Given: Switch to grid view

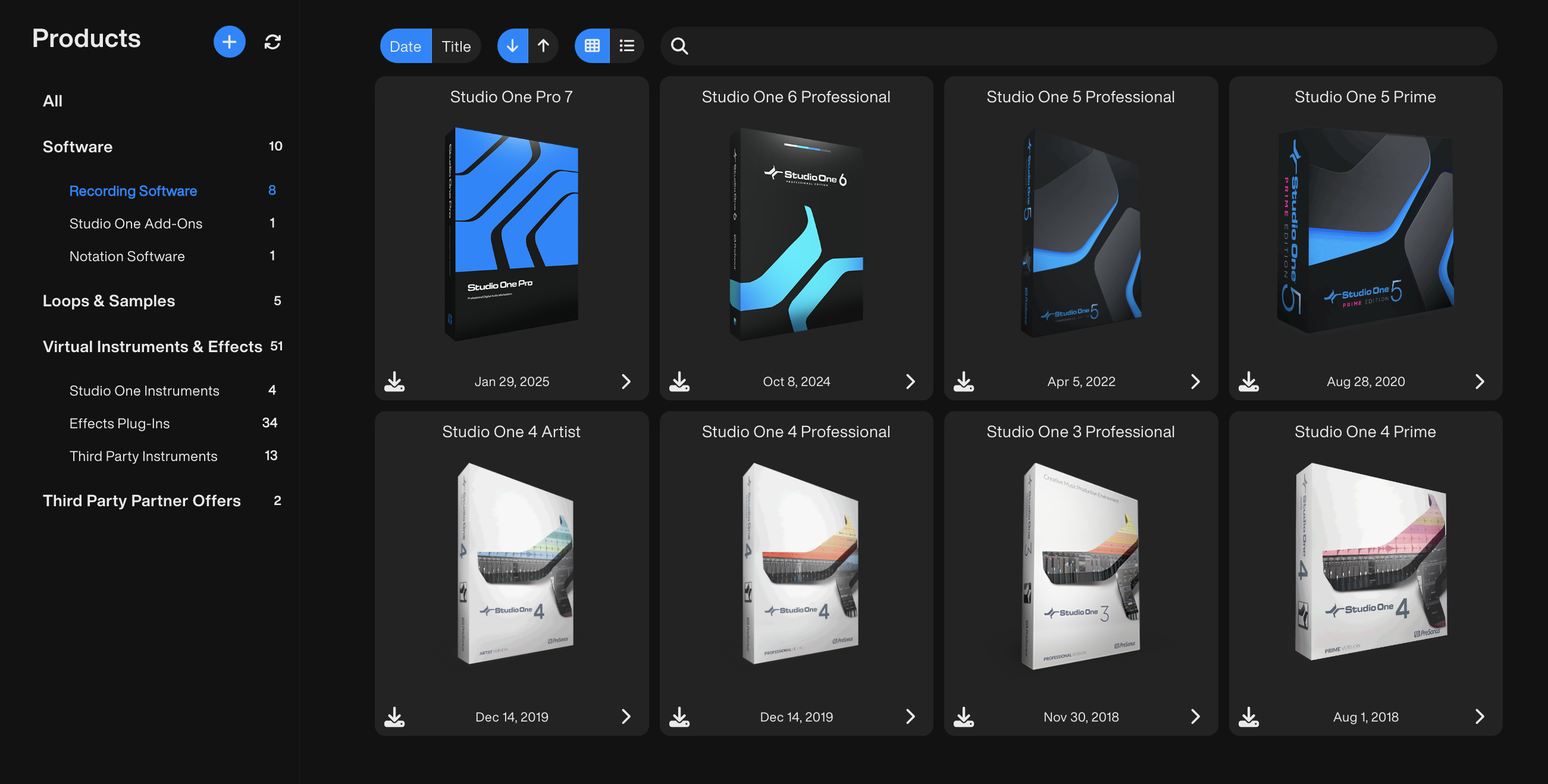Looking at the screenshot, I should pos(592,46).
